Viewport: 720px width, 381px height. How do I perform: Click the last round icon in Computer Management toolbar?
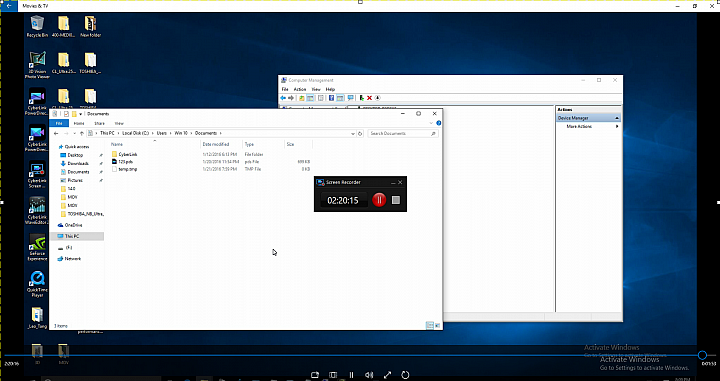point(377,98)
